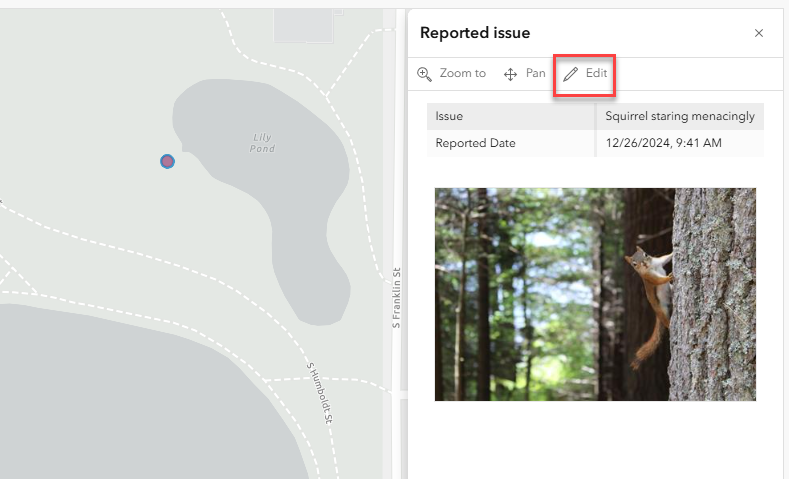The width and height of the screenshot is (789, 479).
Task: Click the S Franklin St street label
Action: click(396, 298)
